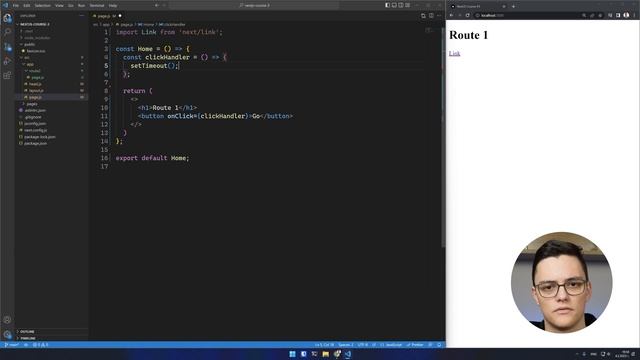Open the Source Control view
This screenshot has height=360, width=640.
tap(7, 47)
